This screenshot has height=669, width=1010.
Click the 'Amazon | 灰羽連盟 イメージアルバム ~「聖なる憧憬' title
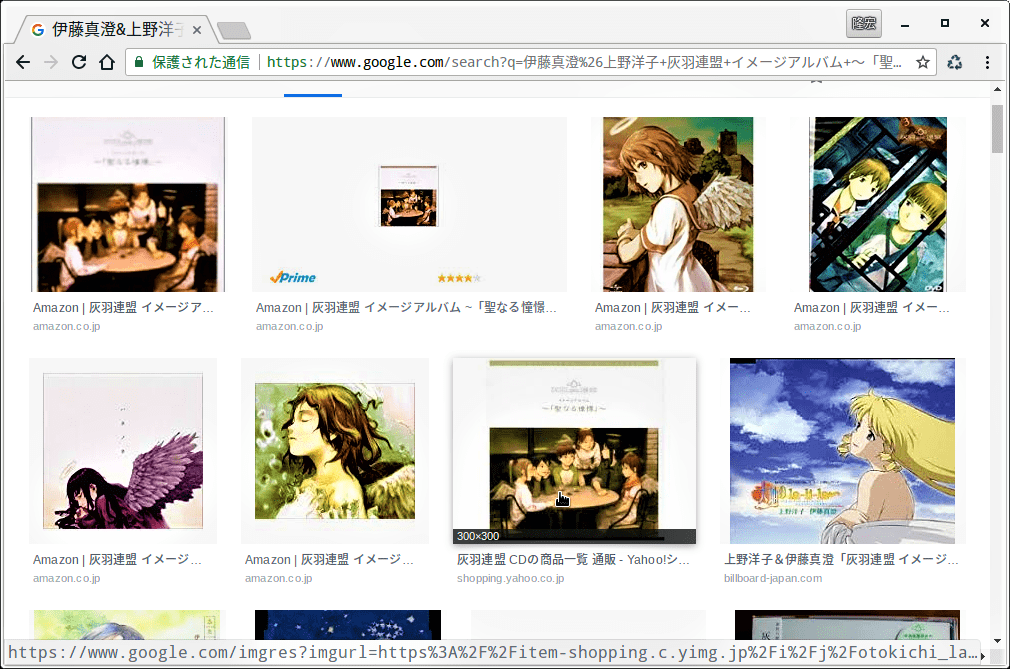coord(406,308)
